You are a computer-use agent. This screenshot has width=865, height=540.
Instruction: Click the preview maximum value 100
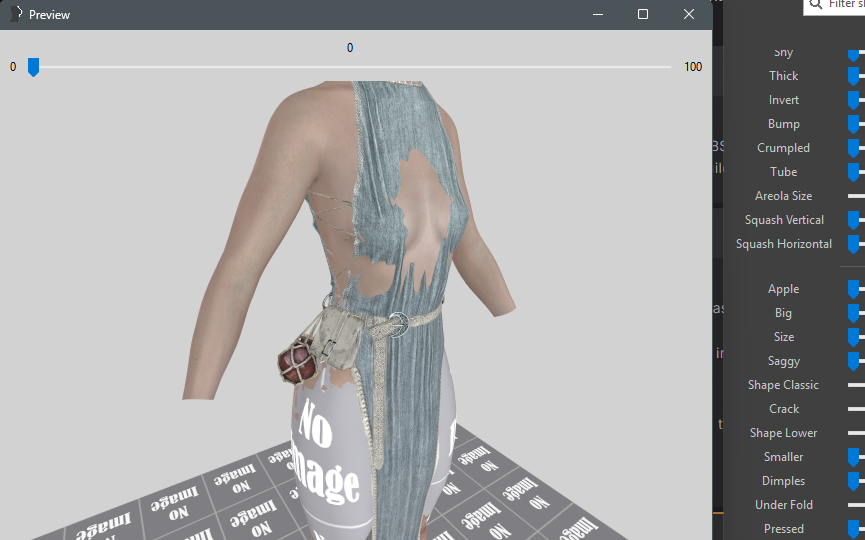[693, 67]
